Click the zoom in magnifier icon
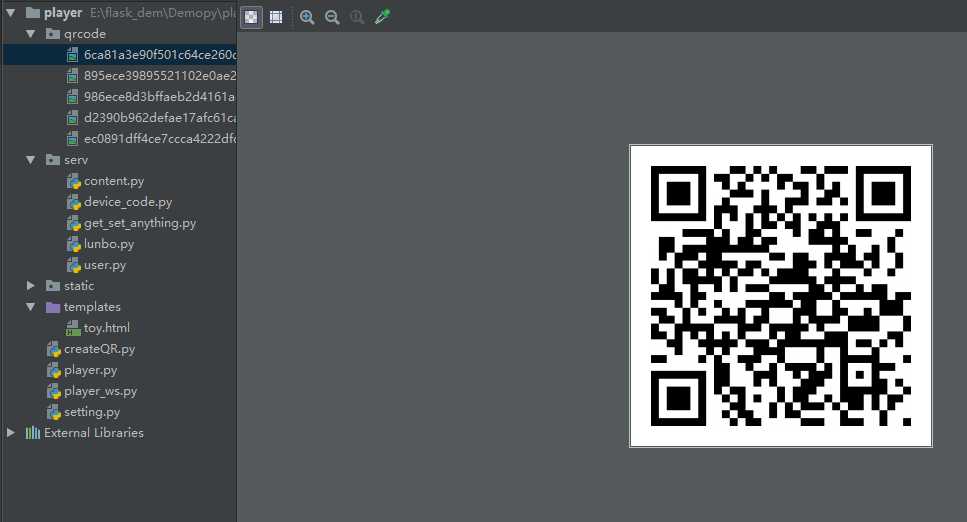 (307, 17)
